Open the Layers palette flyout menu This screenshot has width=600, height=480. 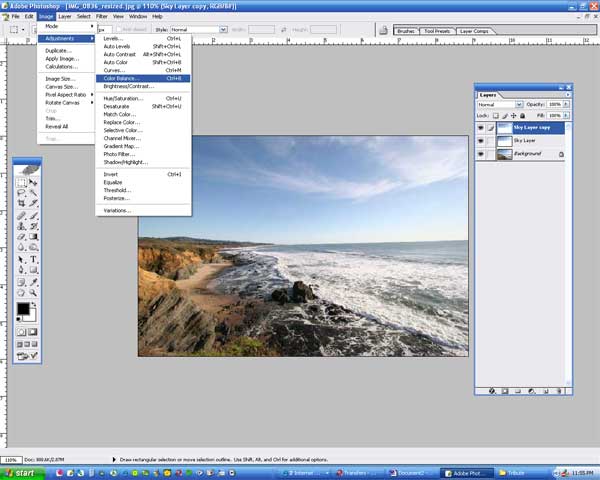point(568,95)
